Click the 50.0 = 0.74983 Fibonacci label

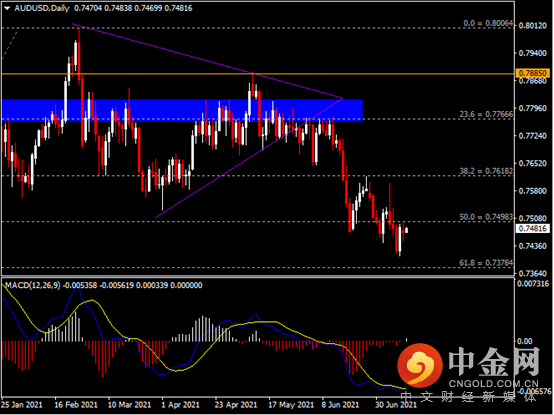(486, 217)
